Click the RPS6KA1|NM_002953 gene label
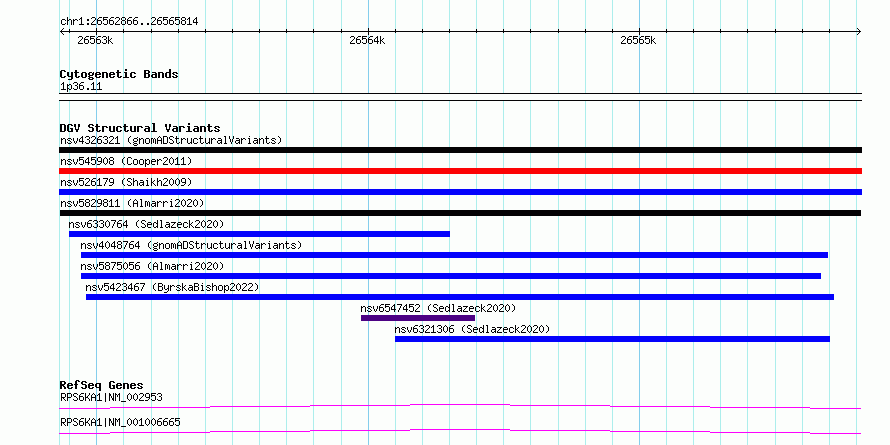The image size is (890, 445). pyautogui.click(x=111, y=397)
